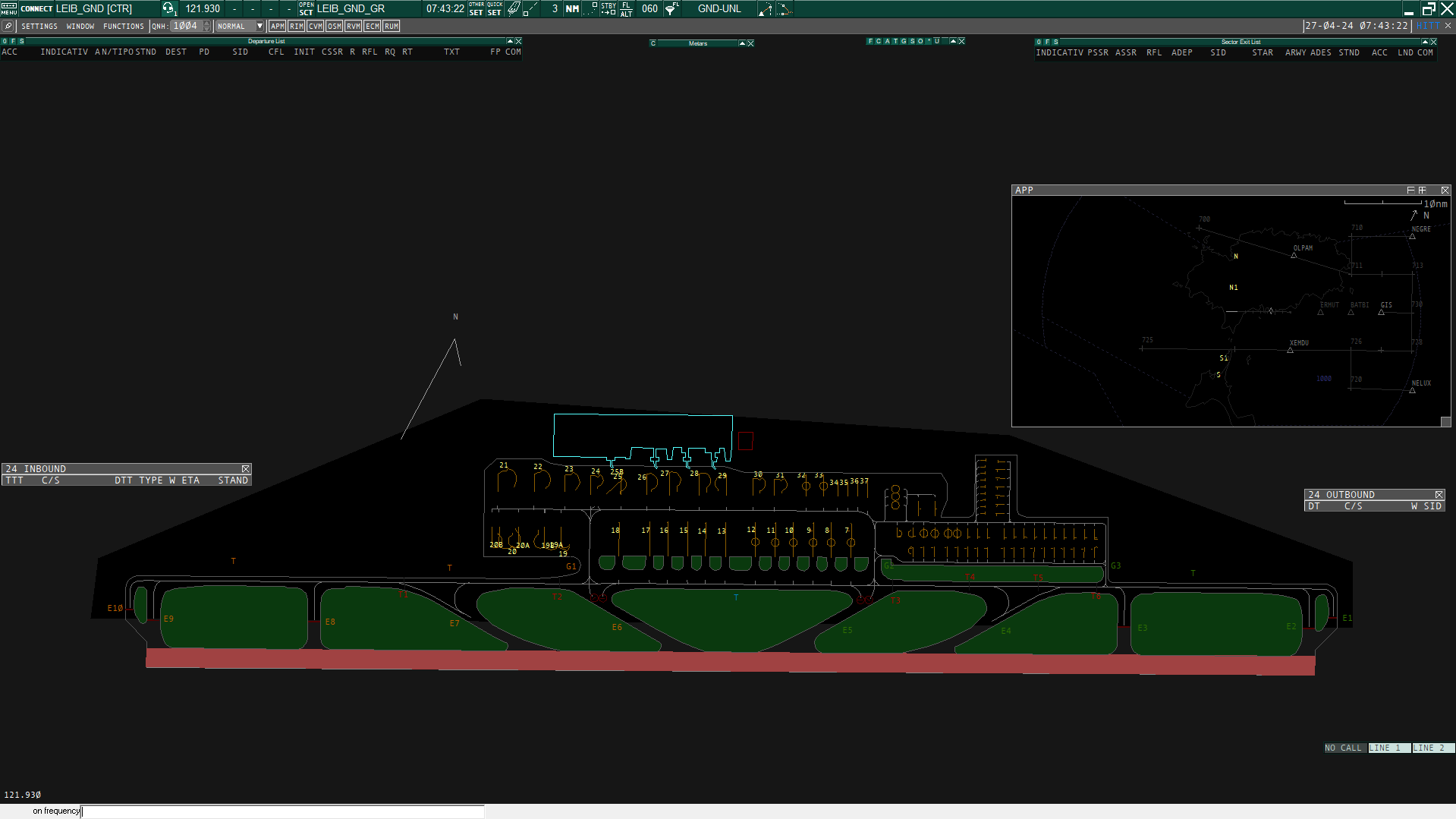Toggle the ECM button
This screenshot has width=1456, height=819.
373,26
